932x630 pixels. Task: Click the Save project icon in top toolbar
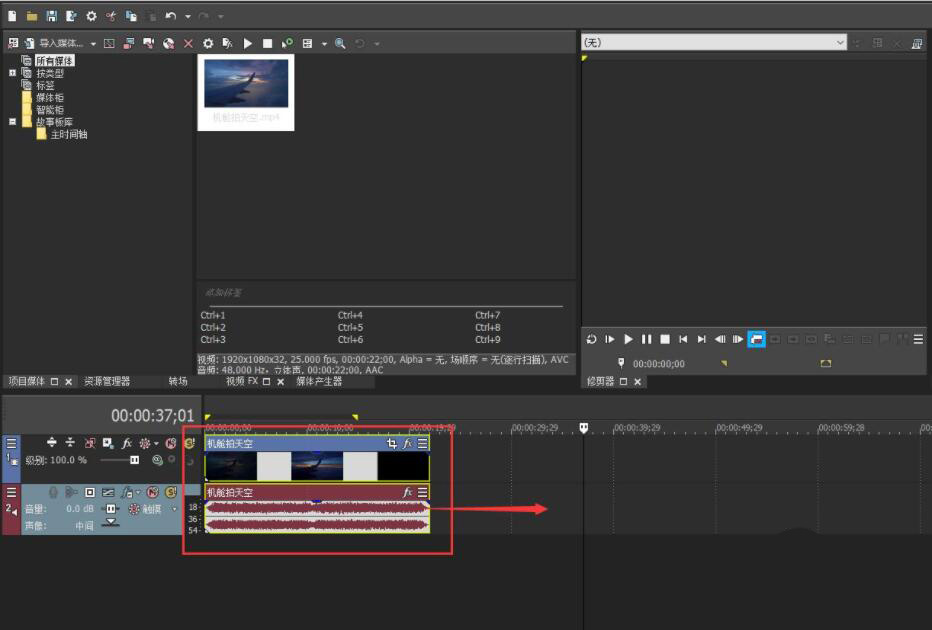coord(51,16)
